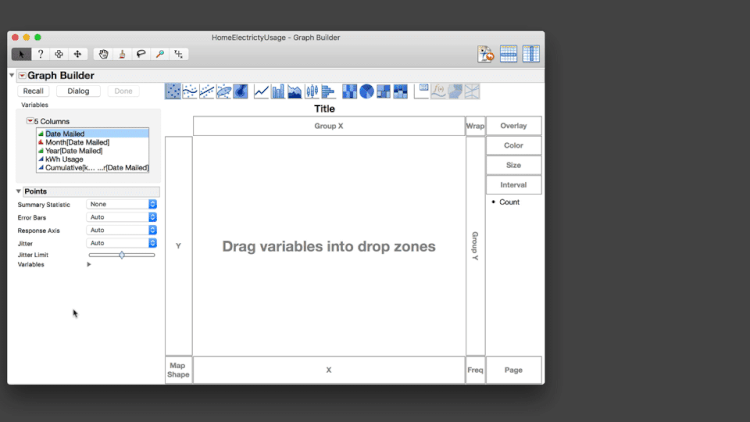
Task: Select the Grabber hand tool
Action: coord(103,54)
